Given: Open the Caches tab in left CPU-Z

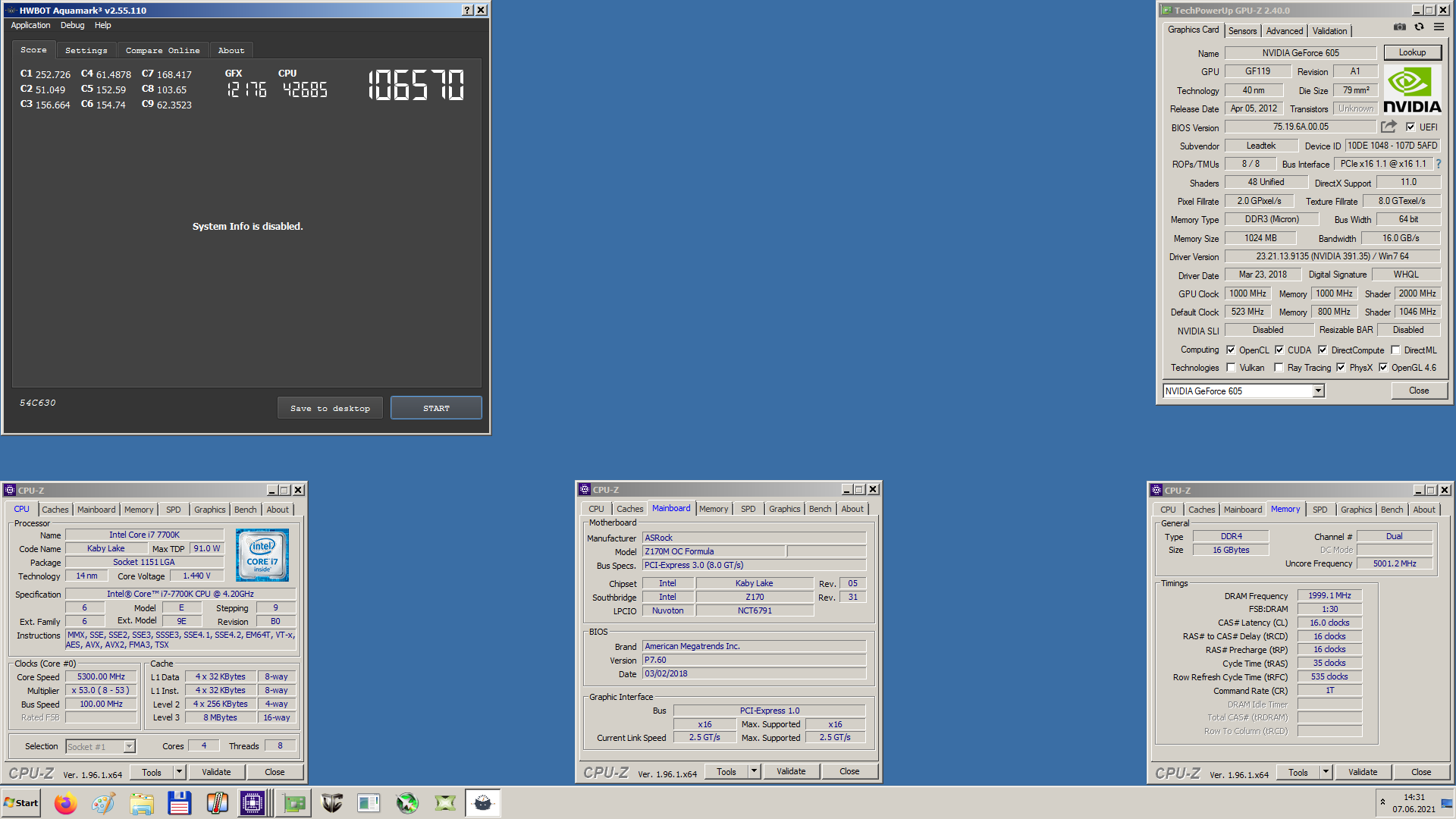Looking at the screenshot, I should tap(55, 510).
